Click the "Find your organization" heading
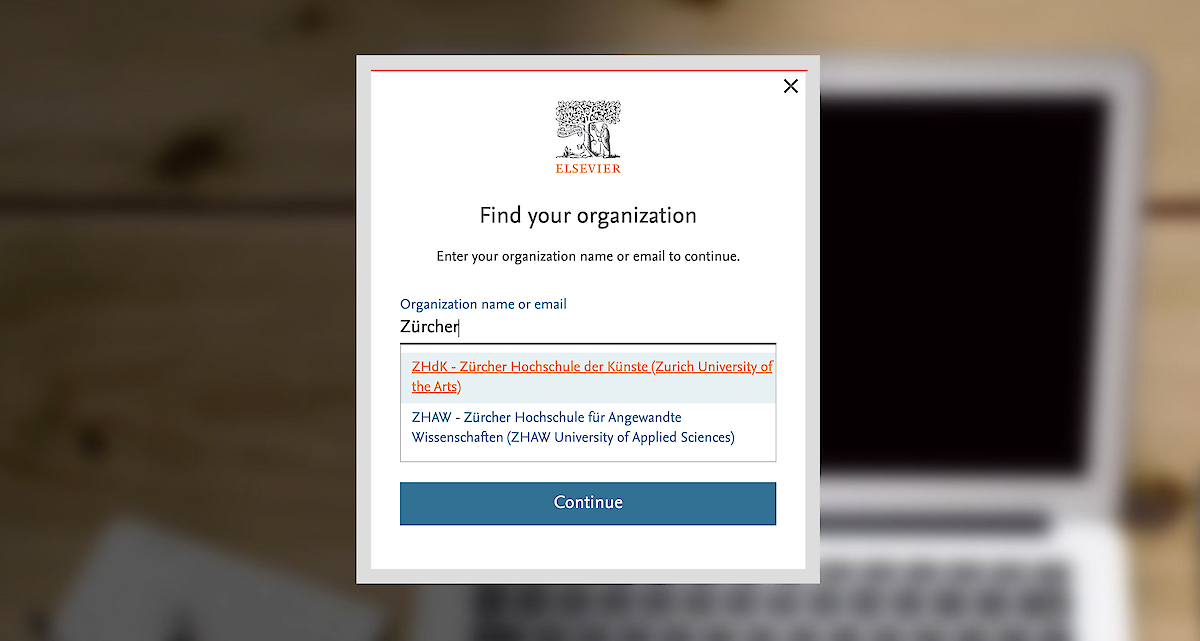1200x641 pixels. click(588, 216)
